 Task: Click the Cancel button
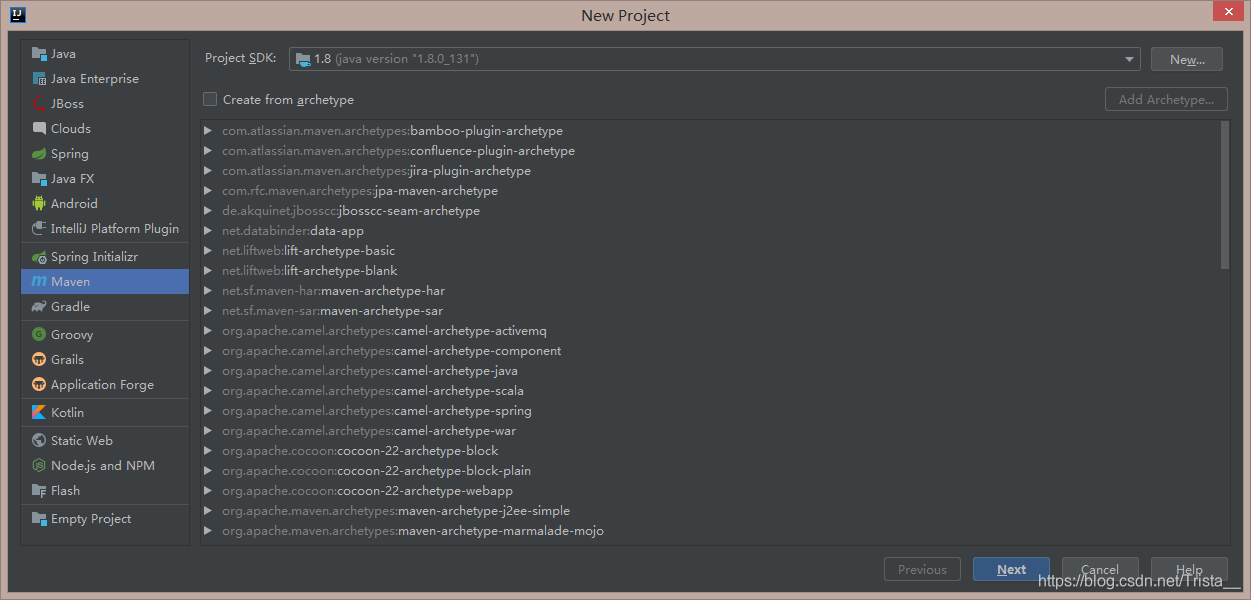[1100, 569]
